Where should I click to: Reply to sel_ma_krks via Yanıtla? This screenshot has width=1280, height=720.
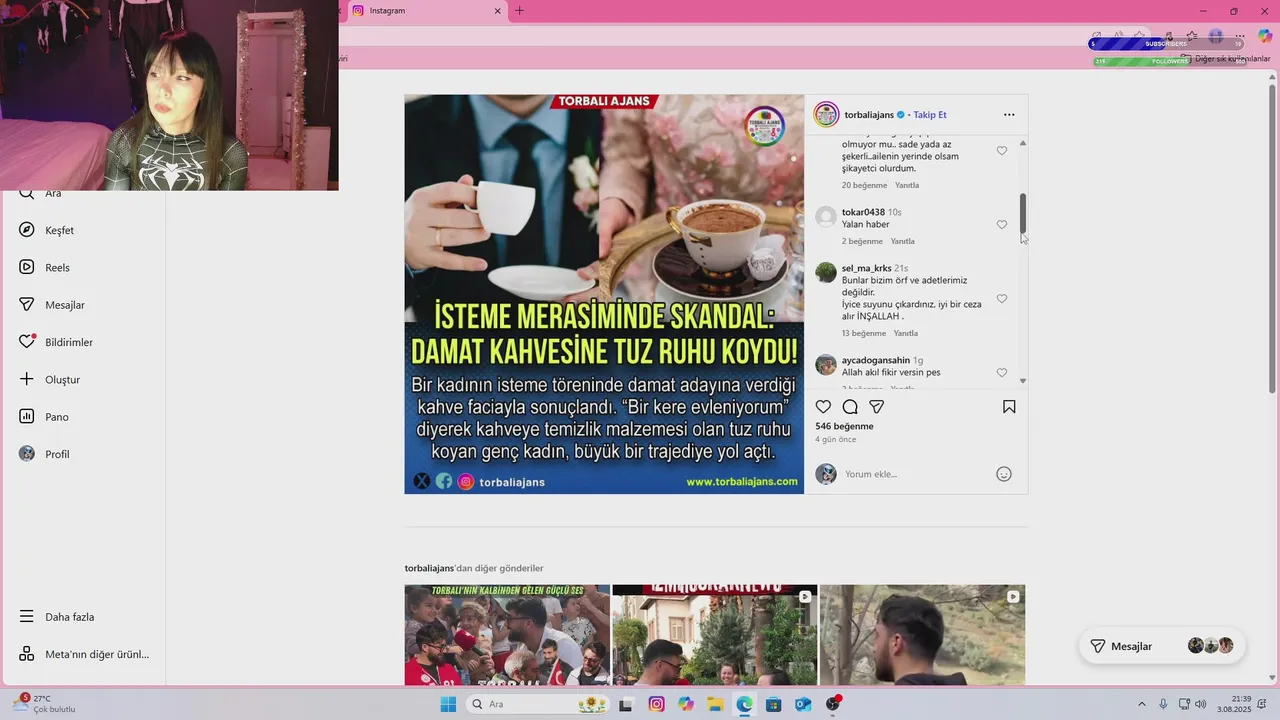[906, 333]
